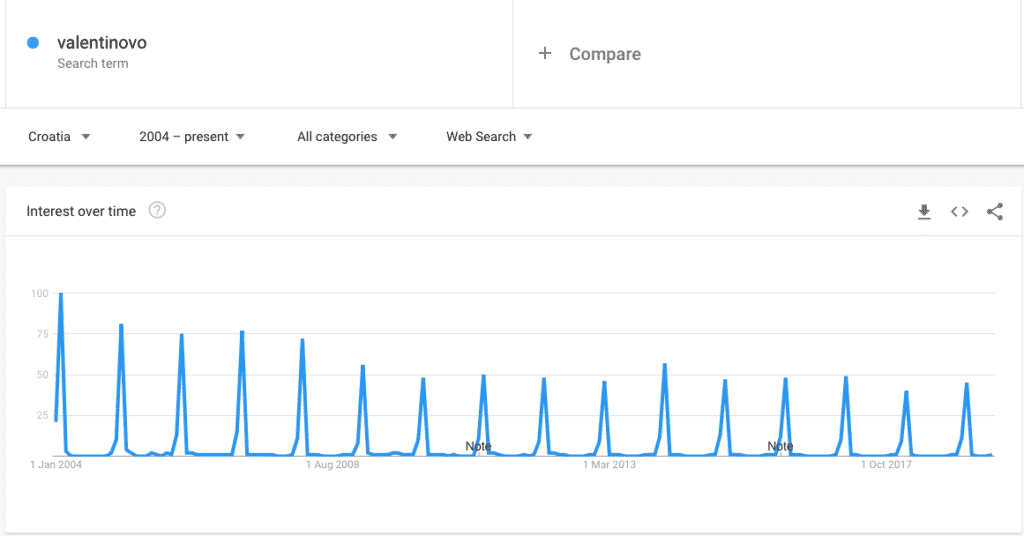The image size is (1024, 536).
Task: Click the plus icon beside Compare
Action: pos(545,54)
